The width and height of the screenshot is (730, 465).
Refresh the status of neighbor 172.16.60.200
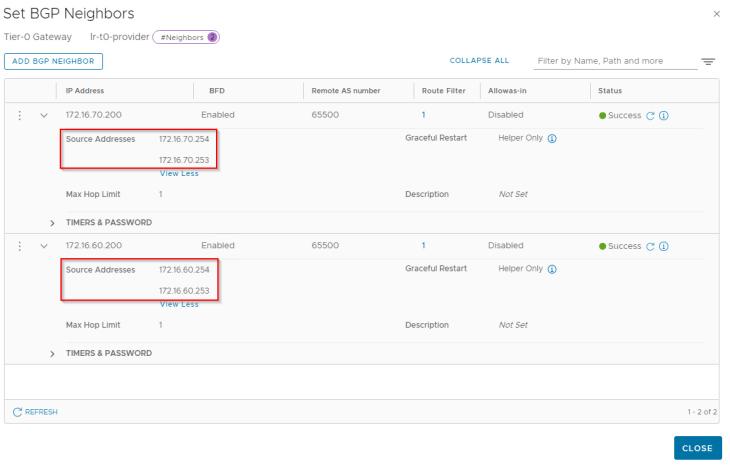click(x=650, y=246)
